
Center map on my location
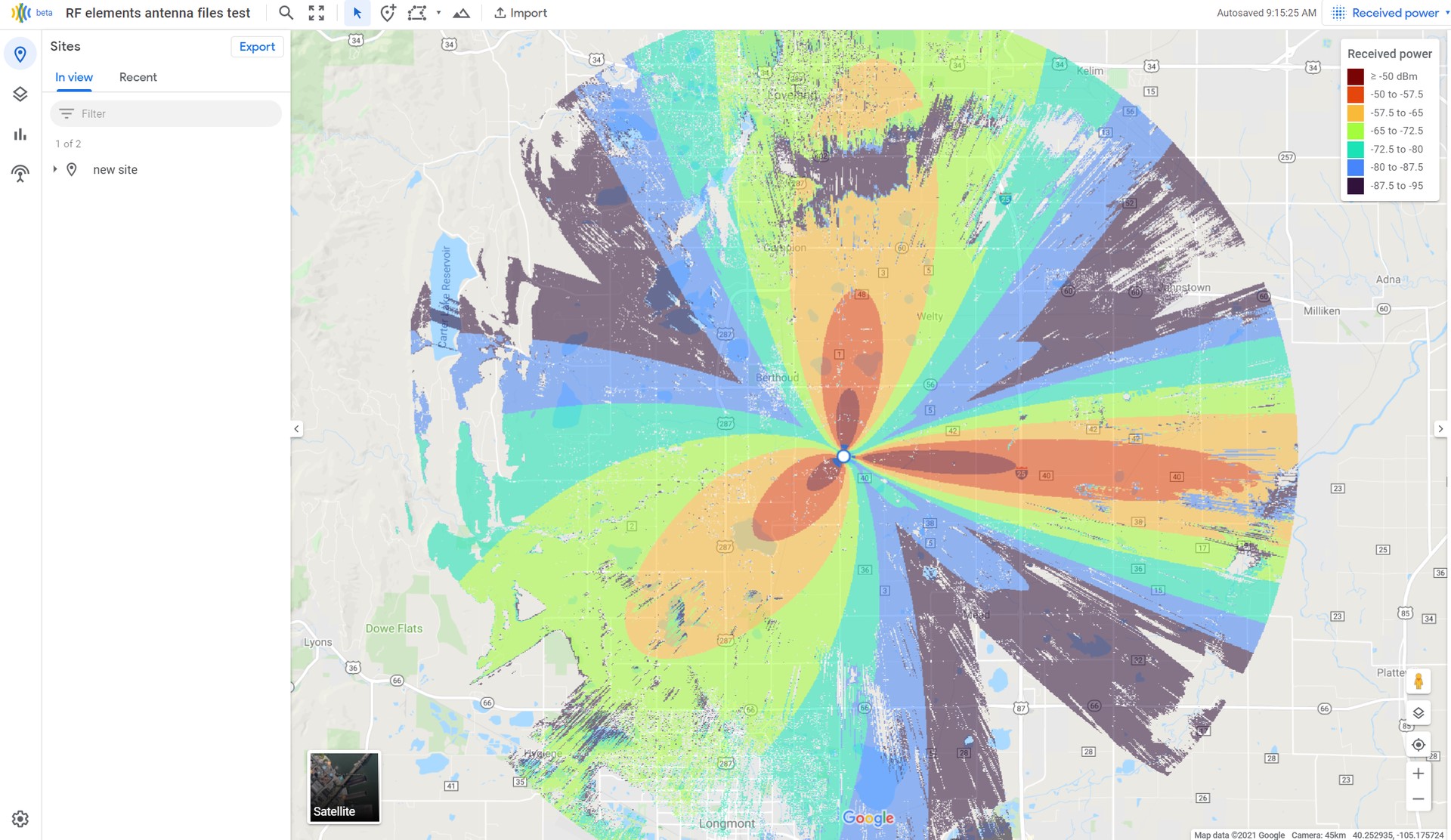pos(1419,745)
